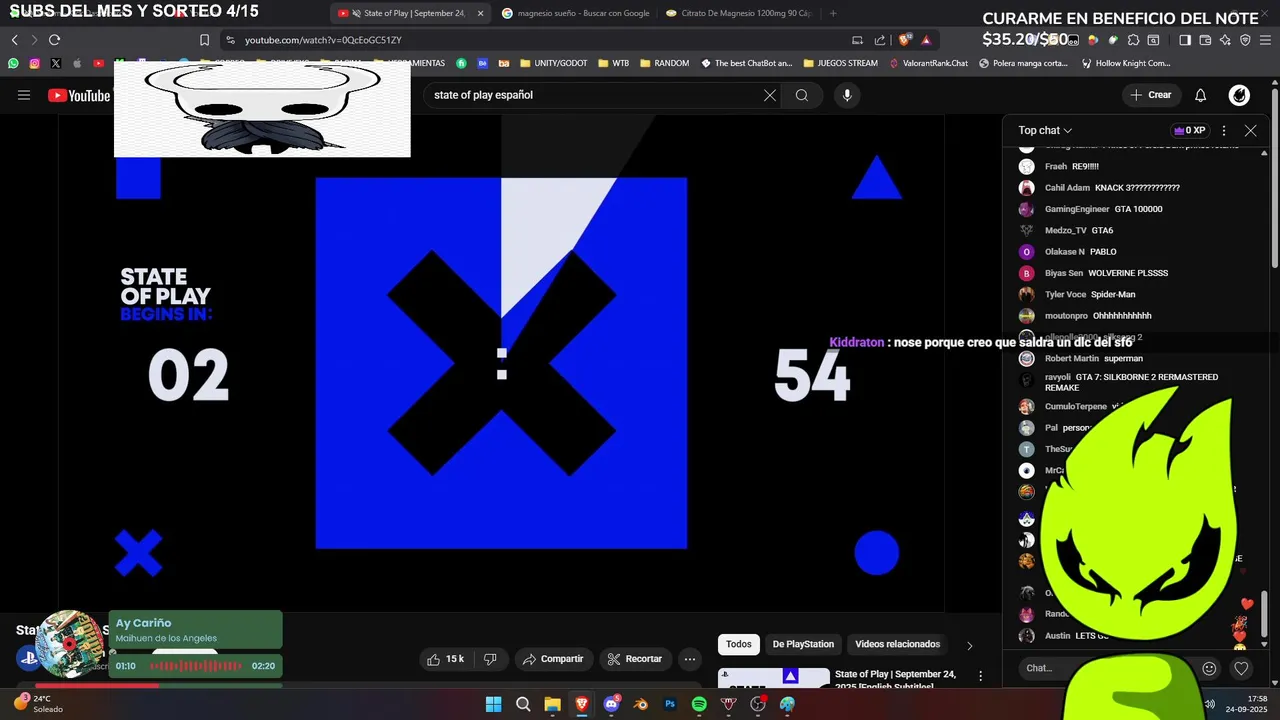Close the live chat panel

pyautogui.click(x=1250, y=130)
